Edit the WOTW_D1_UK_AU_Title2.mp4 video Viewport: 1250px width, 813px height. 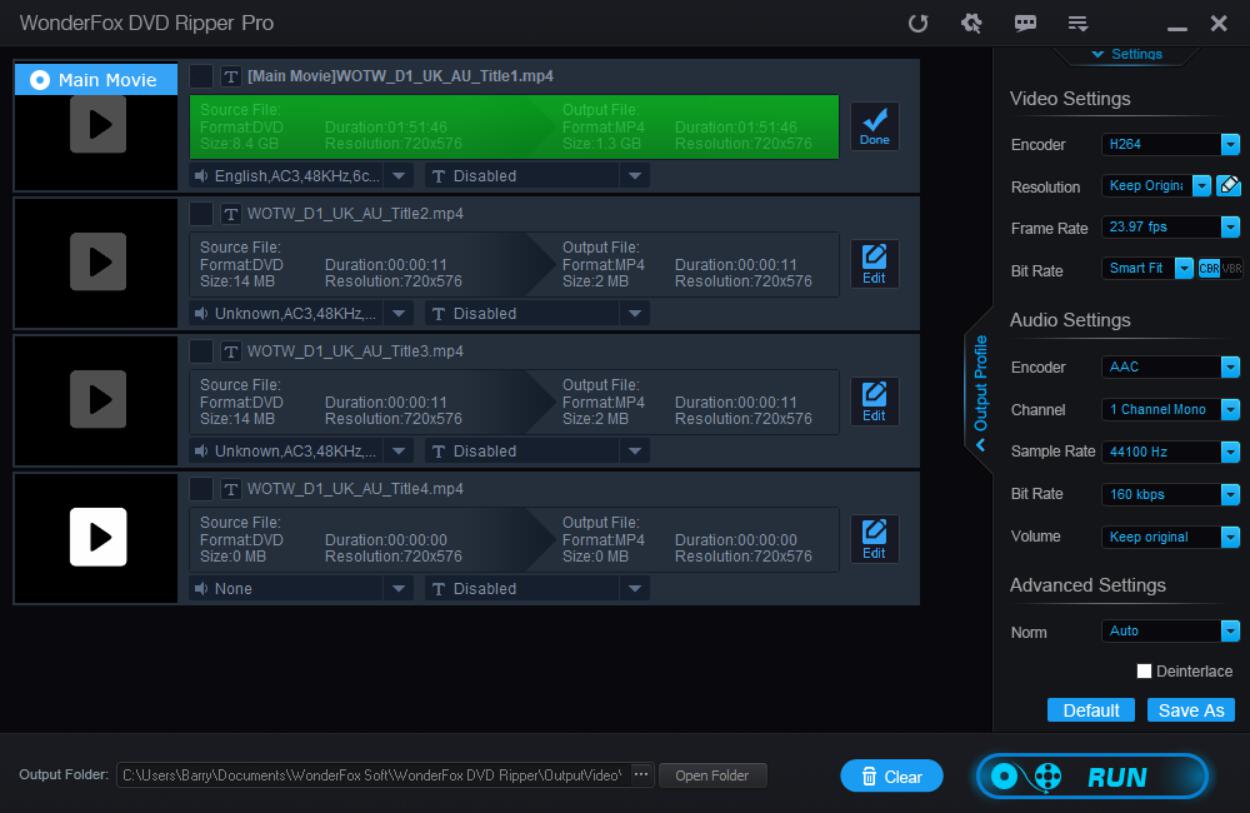tap(874, 264)
